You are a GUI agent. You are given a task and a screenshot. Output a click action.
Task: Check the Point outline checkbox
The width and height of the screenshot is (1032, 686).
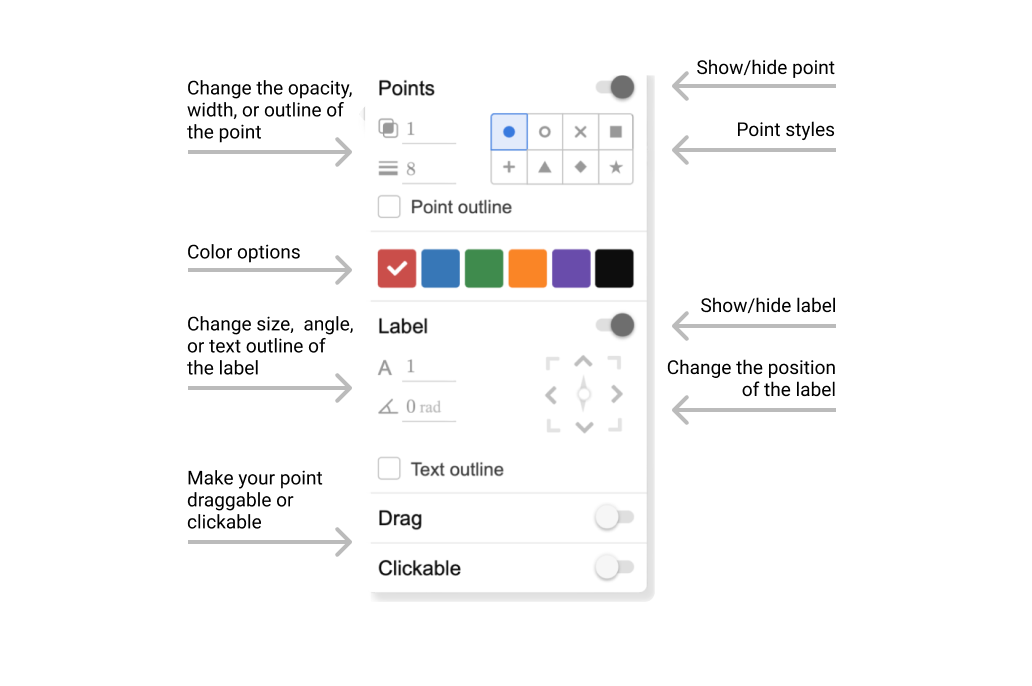[x=389, y=207]
